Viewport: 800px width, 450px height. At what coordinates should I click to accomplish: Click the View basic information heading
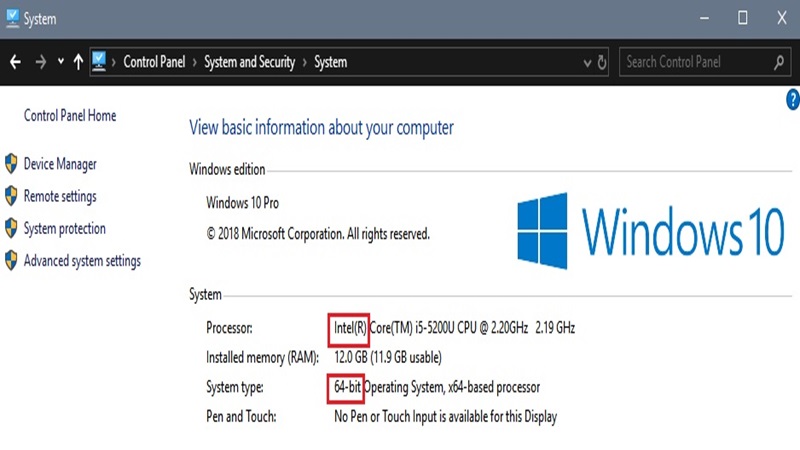click(321, 128)
